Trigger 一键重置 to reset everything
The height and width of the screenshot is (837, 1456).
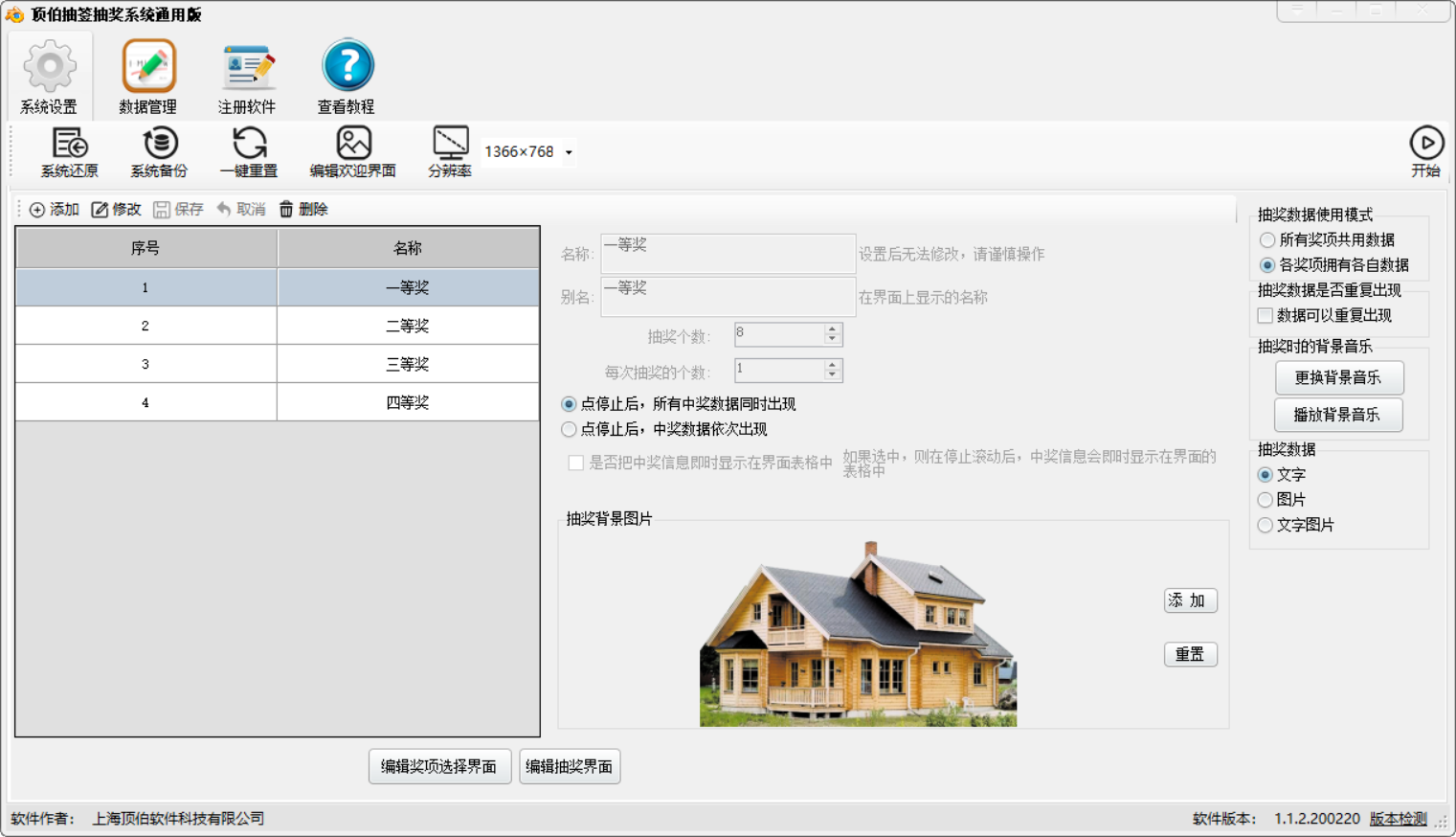pos(250,151)
